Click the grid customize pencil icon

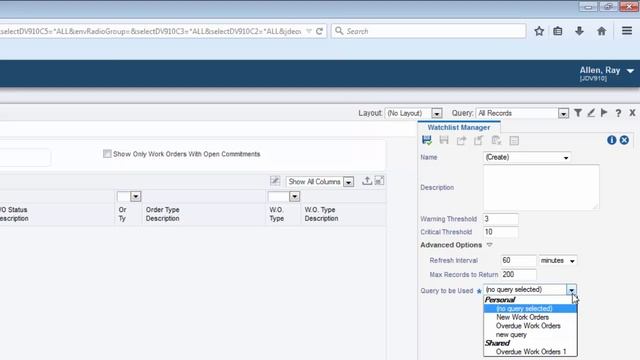tap(275, 181)
